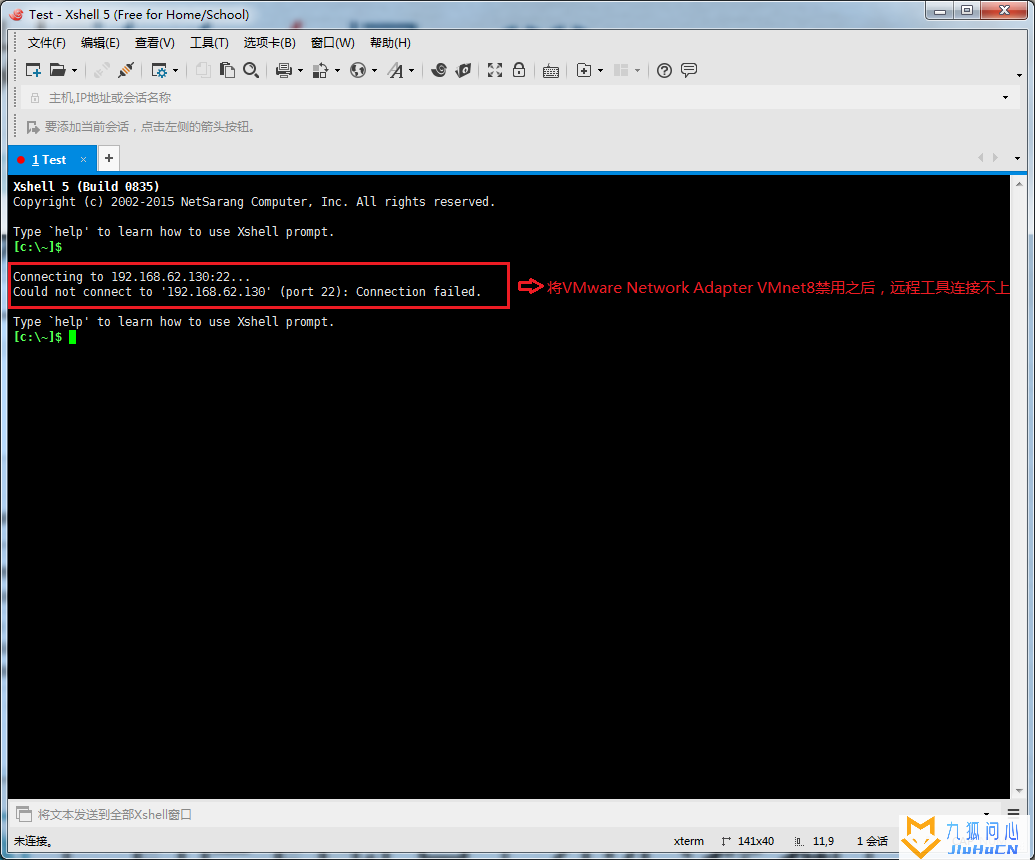Viewport: 1035px width, 860px height.
Task: Open the virtual keyboard icon
Action: coord(551,71)
